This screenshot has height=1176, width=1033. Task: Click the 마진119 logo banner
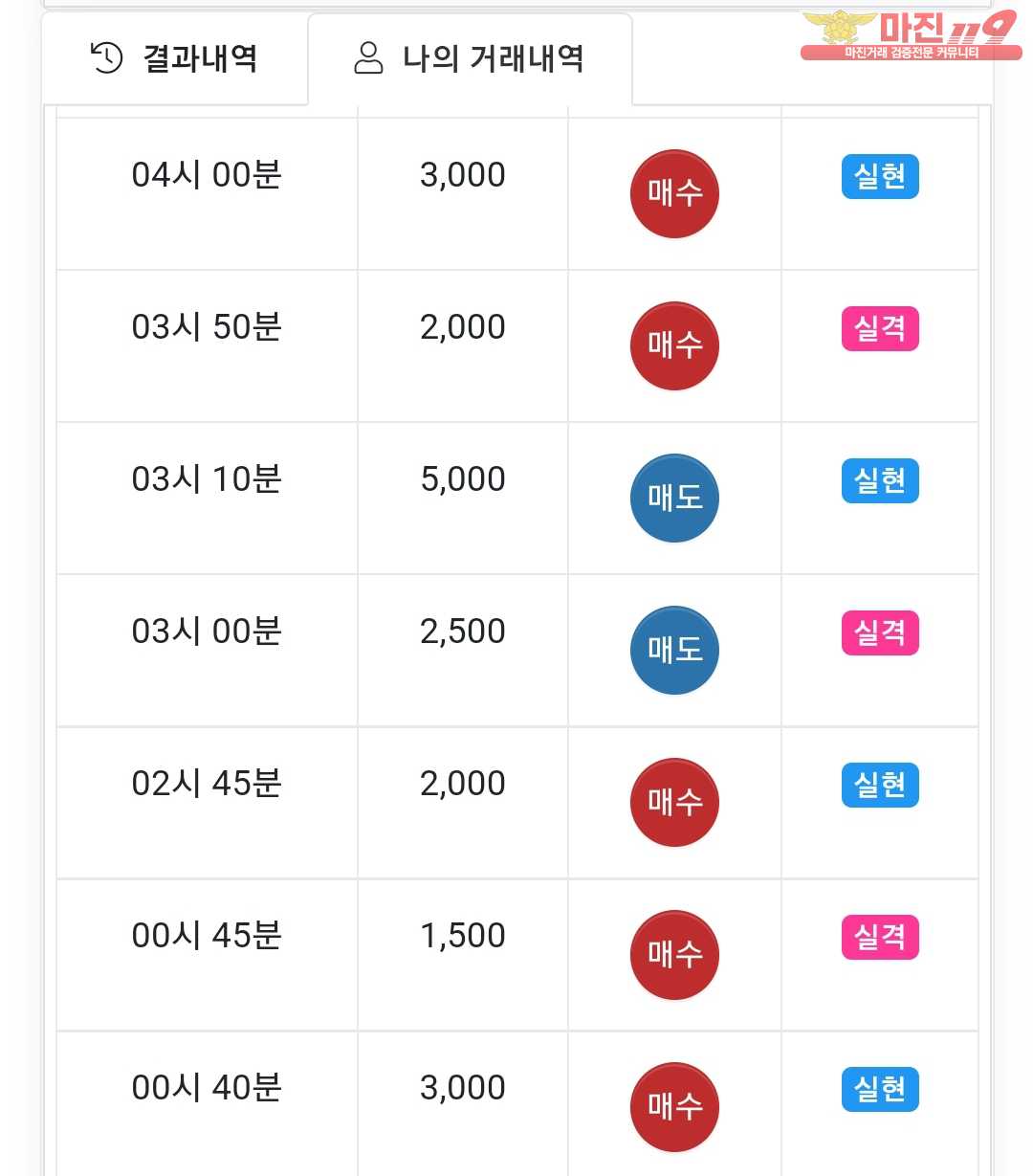point(910,36)
